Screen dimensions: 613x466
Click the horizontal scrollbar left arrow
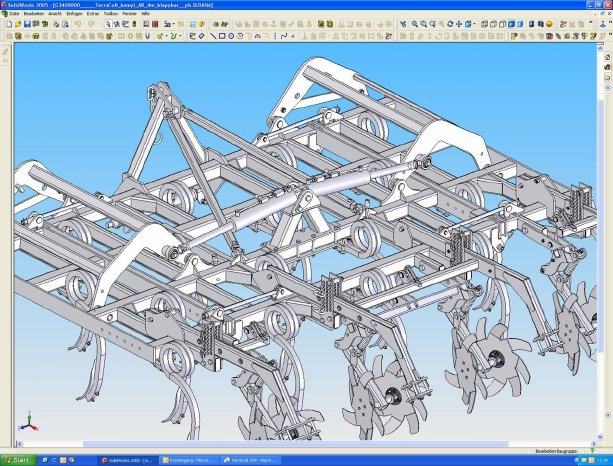[19, 444]
